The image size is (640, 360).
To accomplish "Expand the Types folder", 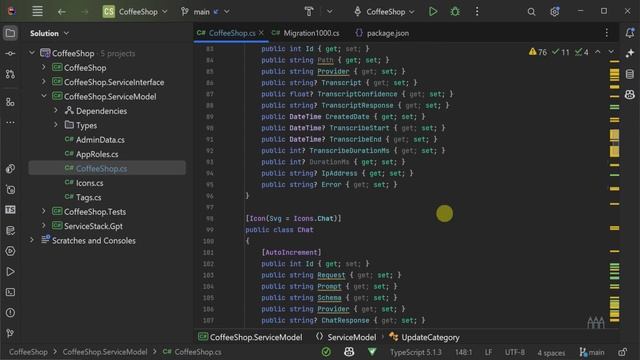I will pos(56,124).
